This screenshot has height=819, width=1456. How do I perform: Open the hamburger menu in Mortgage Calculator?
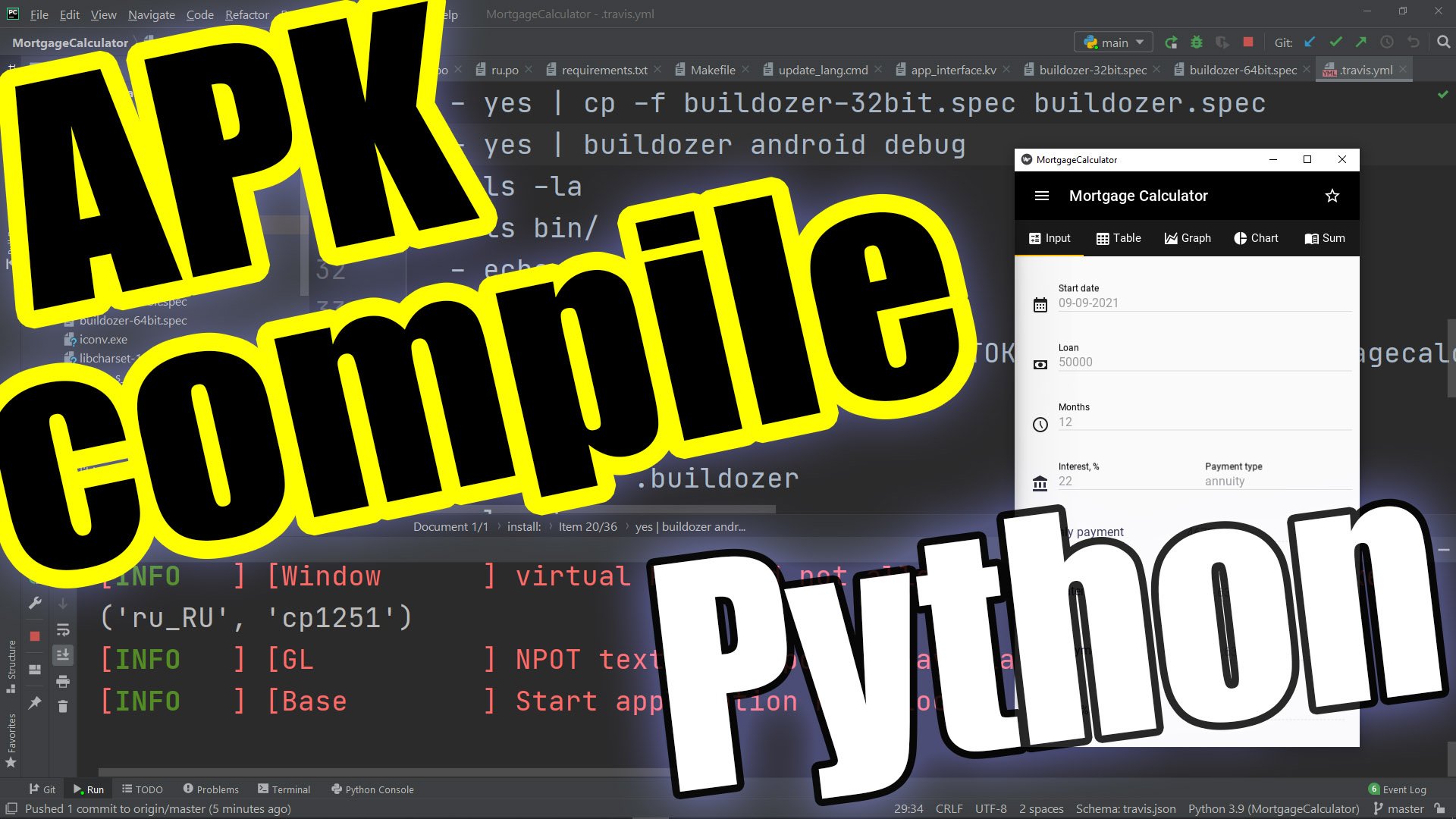[1041, 195]
